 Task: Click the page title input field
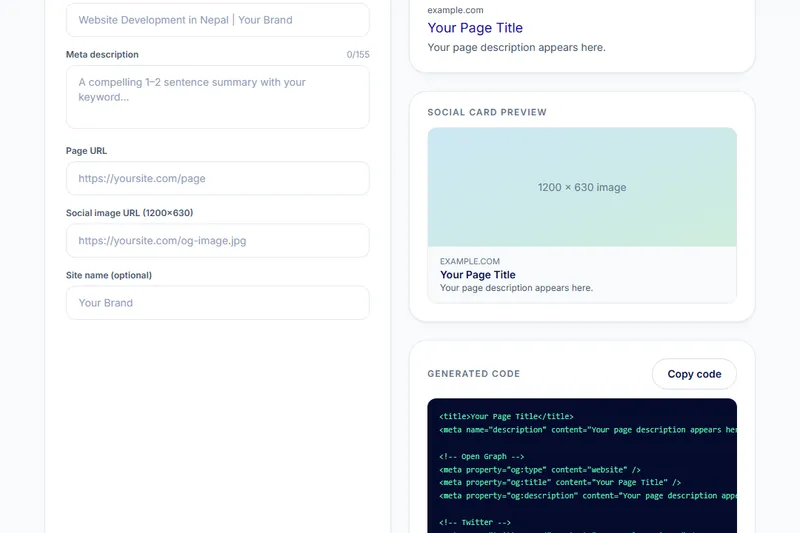coord(217,20)
